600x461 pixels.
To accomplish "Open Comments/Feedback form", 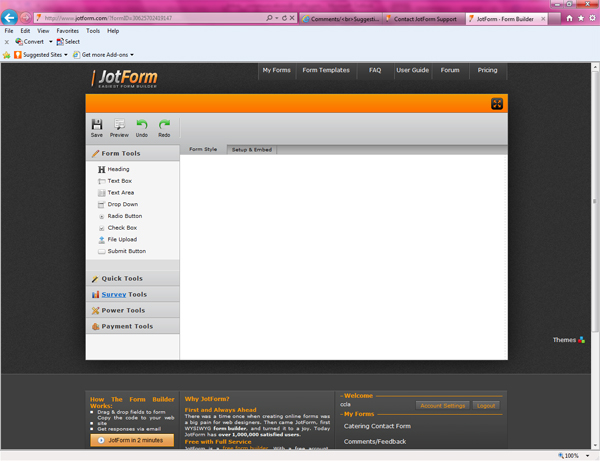I will click(375, 441).
